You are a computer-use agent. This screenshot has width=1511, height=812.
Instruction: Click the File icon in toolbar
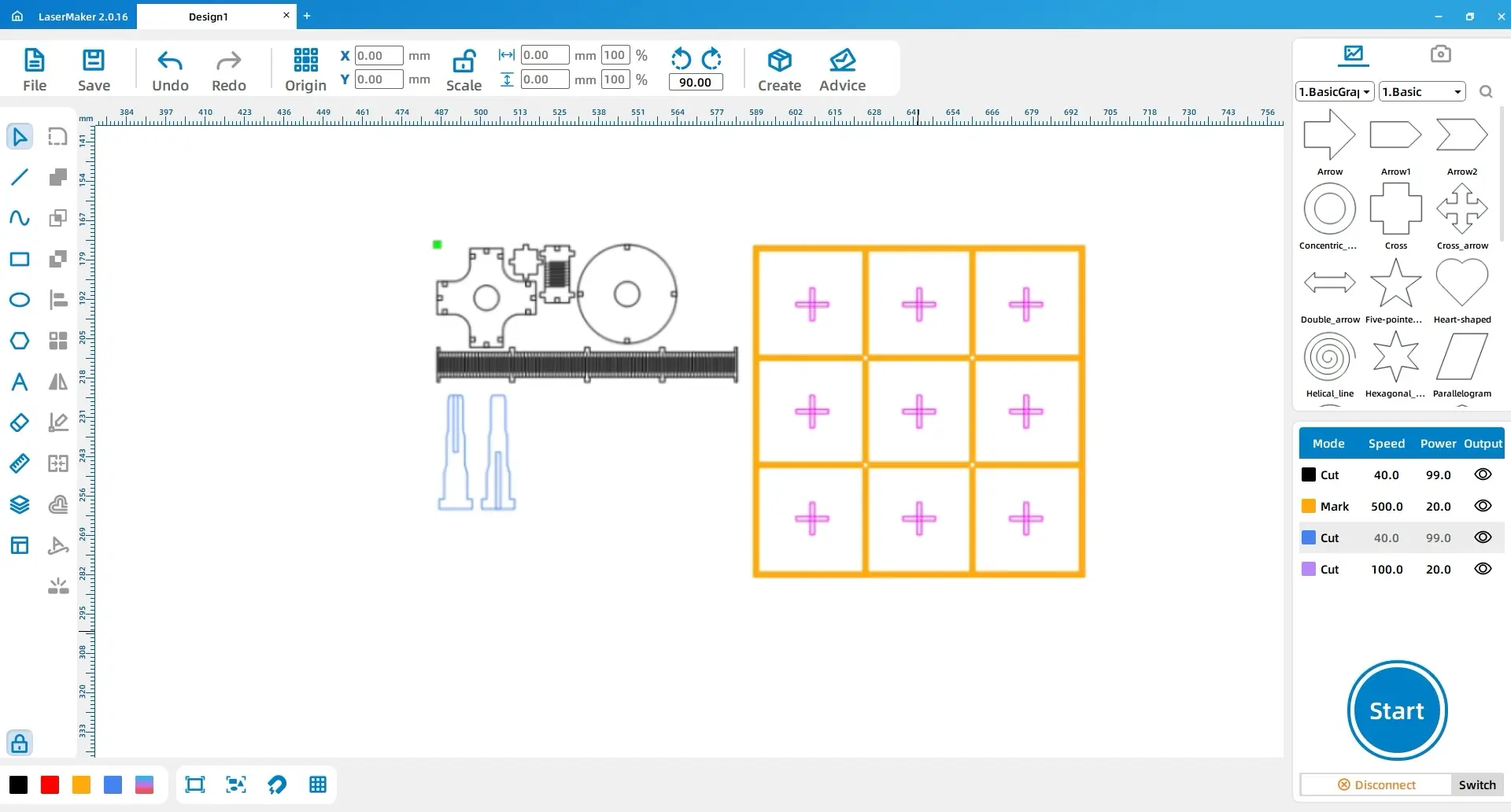click(x=35, y=69)
